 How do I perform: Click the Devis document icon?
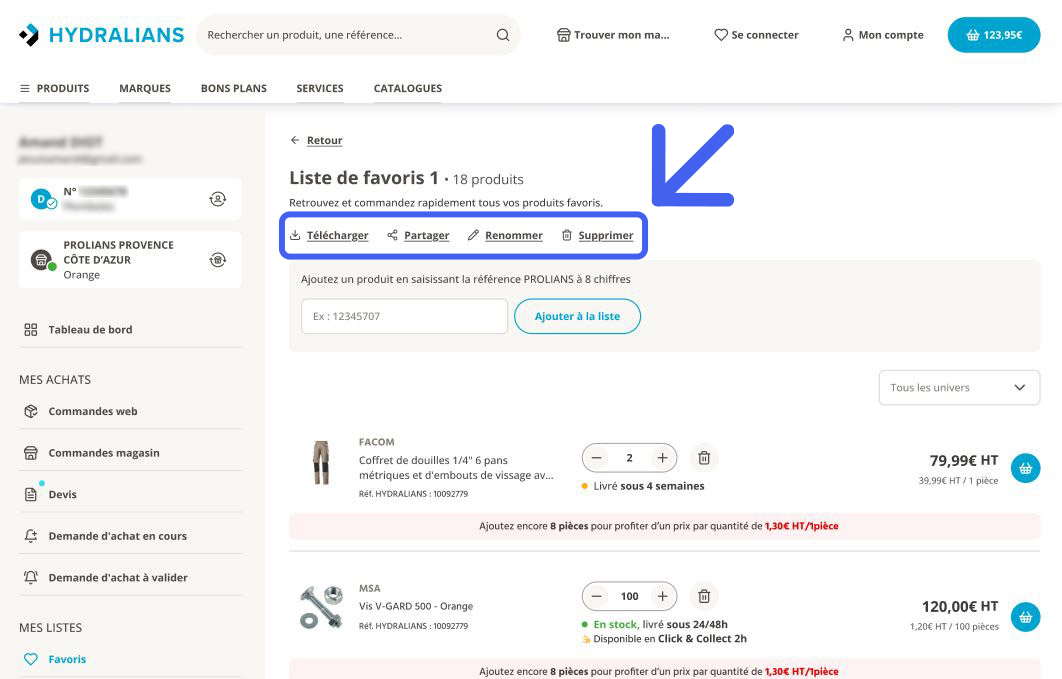pos(30,494)
